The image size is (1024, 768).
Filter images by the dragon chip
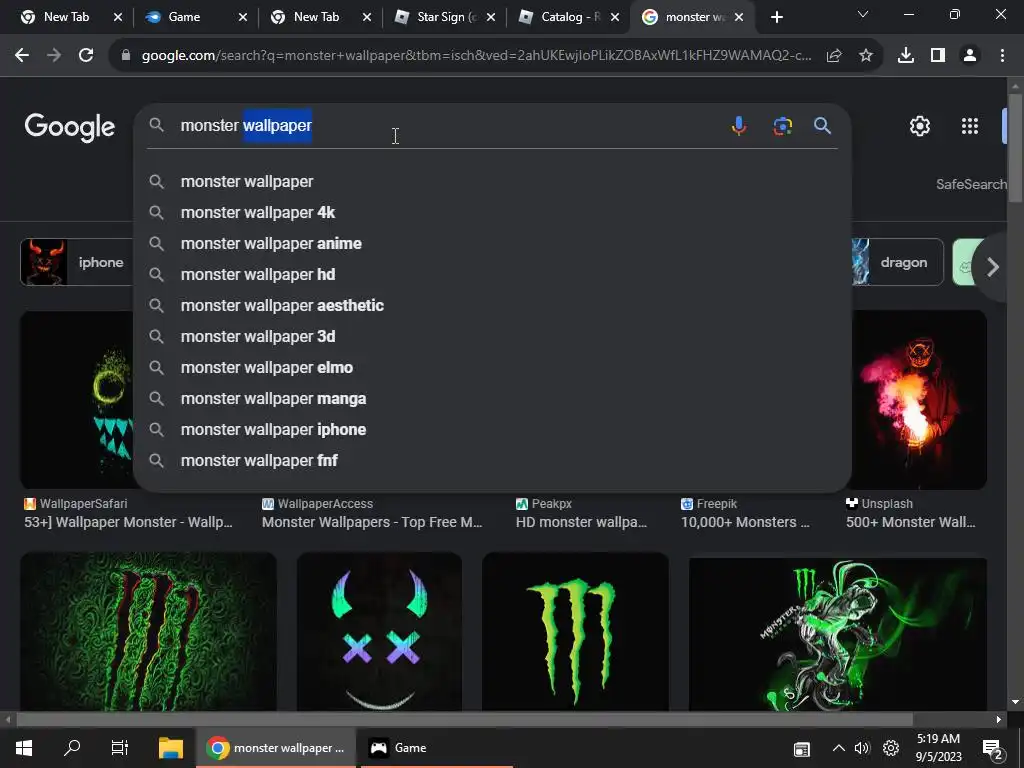pyautogui.click(x=897, y=263)
